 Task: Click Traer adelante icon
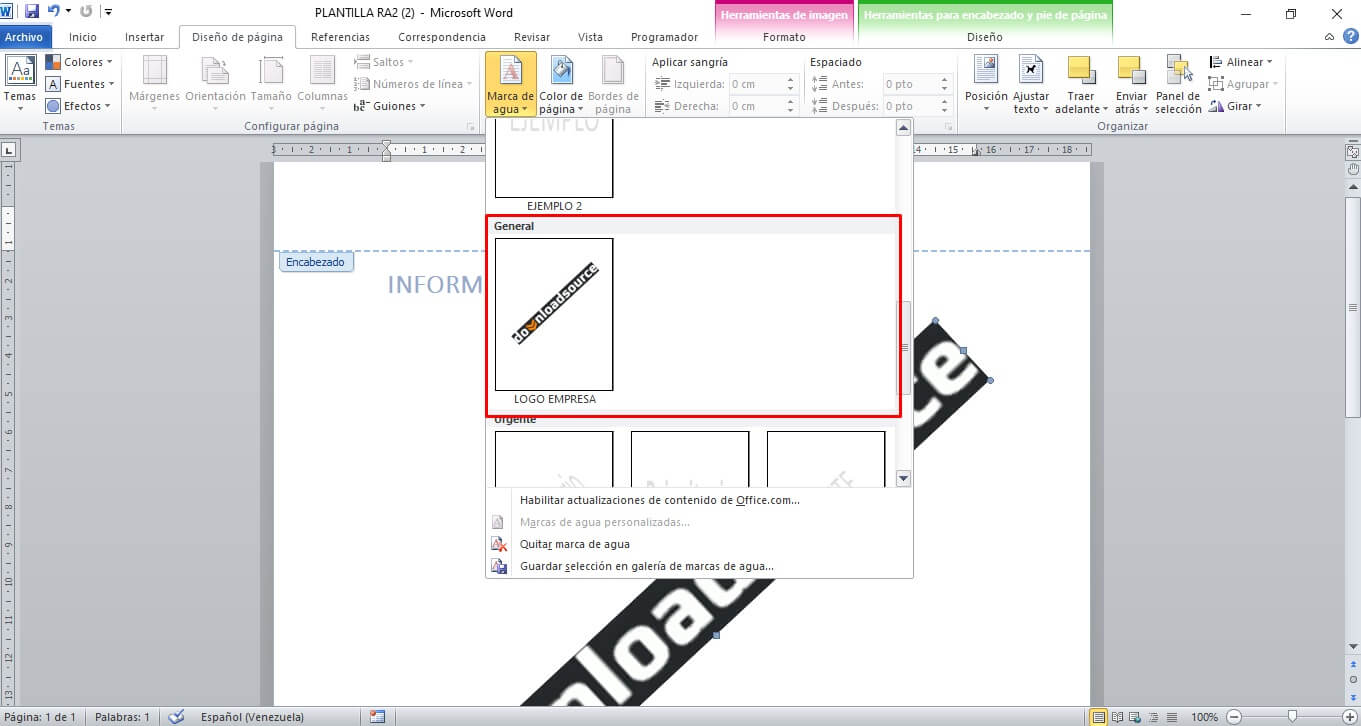1081,70
